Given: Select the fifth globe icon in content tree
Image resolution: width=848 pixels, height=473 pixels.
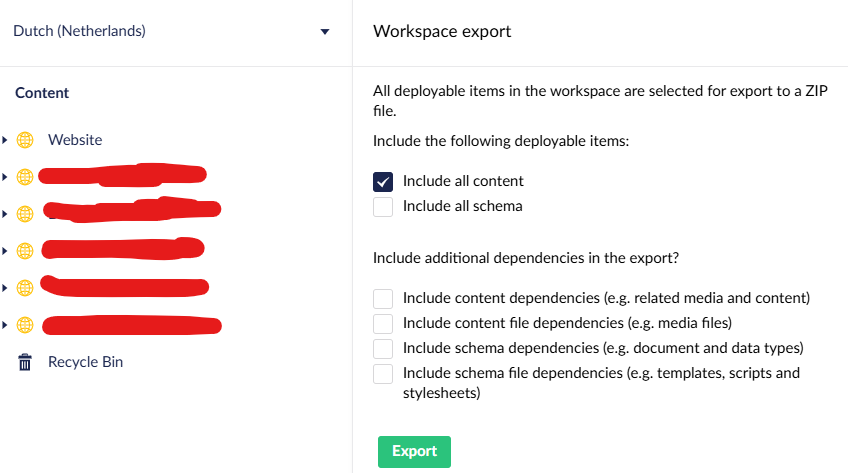Looking at the screenshot, I should (x=25, y=288).
